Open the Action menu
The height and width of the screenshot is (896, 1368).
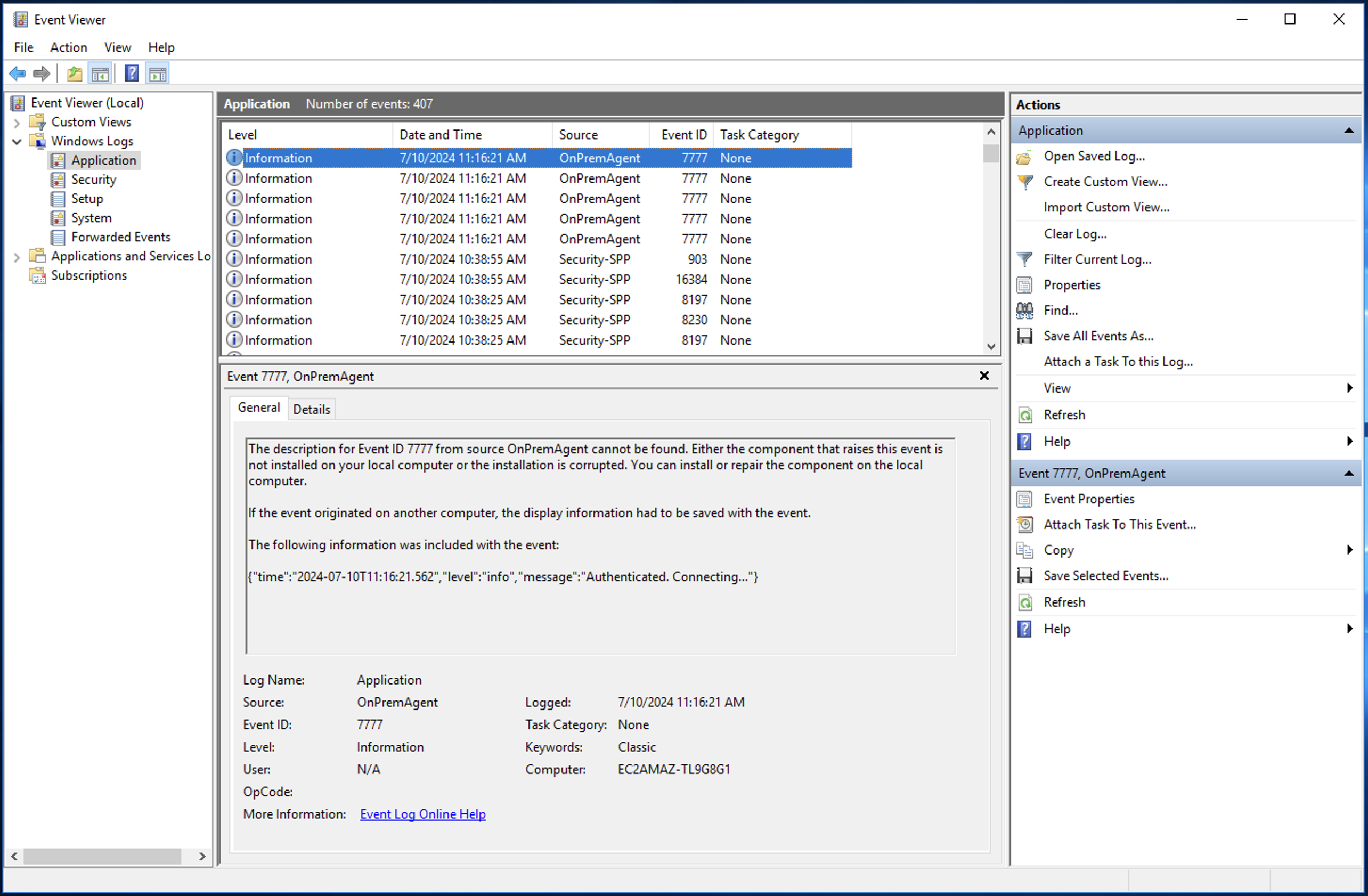68,47
